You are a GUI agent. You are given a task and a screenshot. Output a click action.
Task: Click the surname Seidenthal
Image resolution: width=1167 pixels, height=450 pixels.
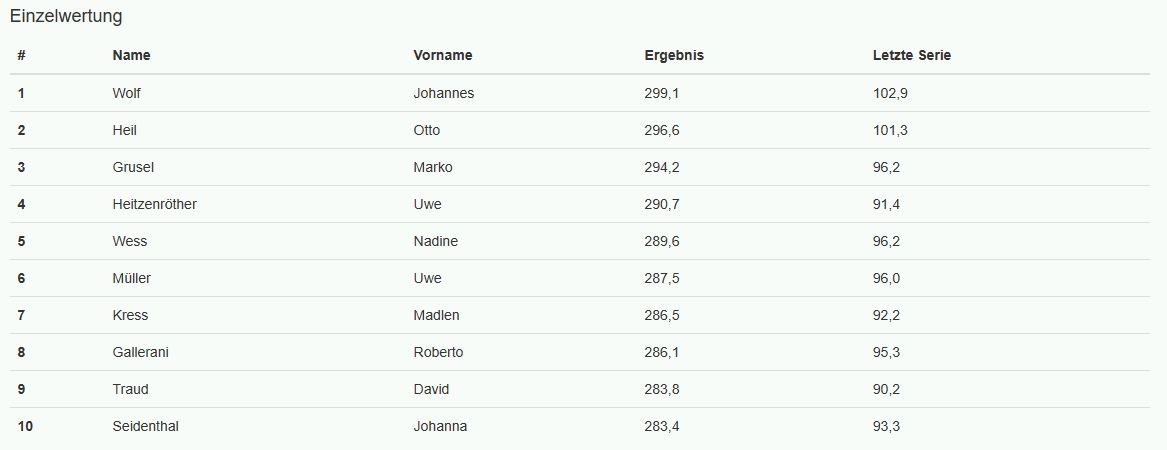[x=146, y=426]
